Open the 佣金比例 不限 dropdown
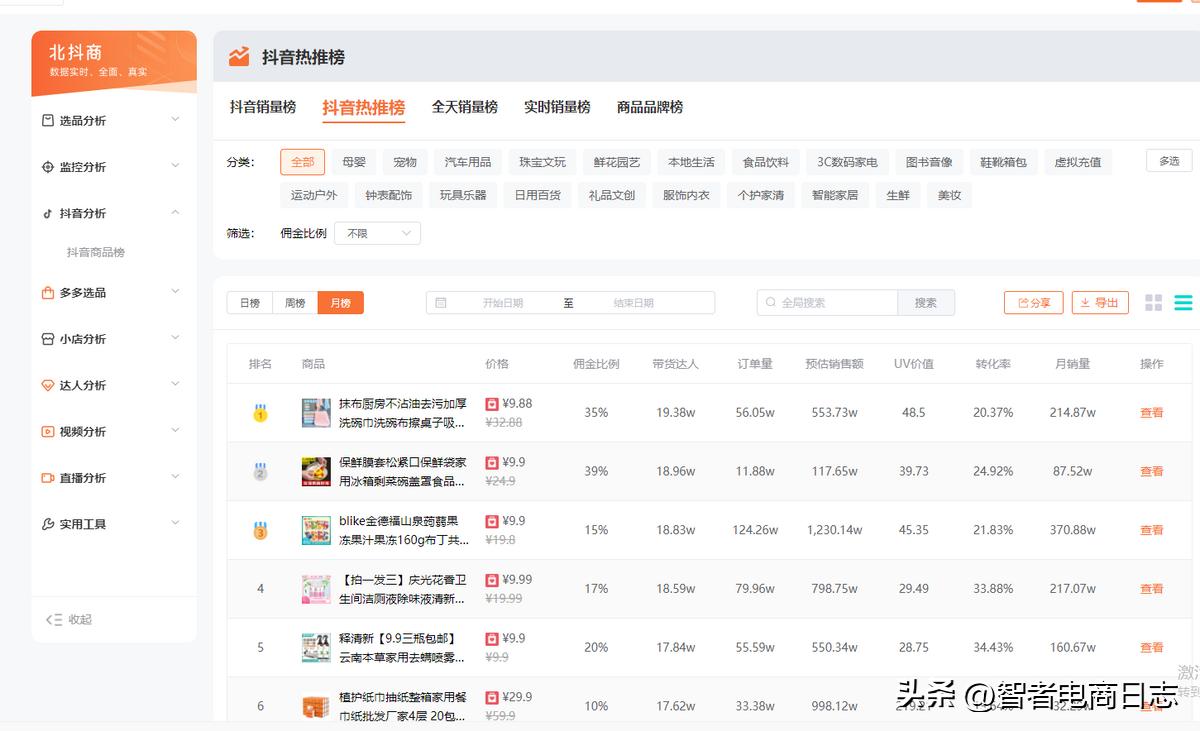This screenshot has width=1200, height=731. tap(377, 232)
